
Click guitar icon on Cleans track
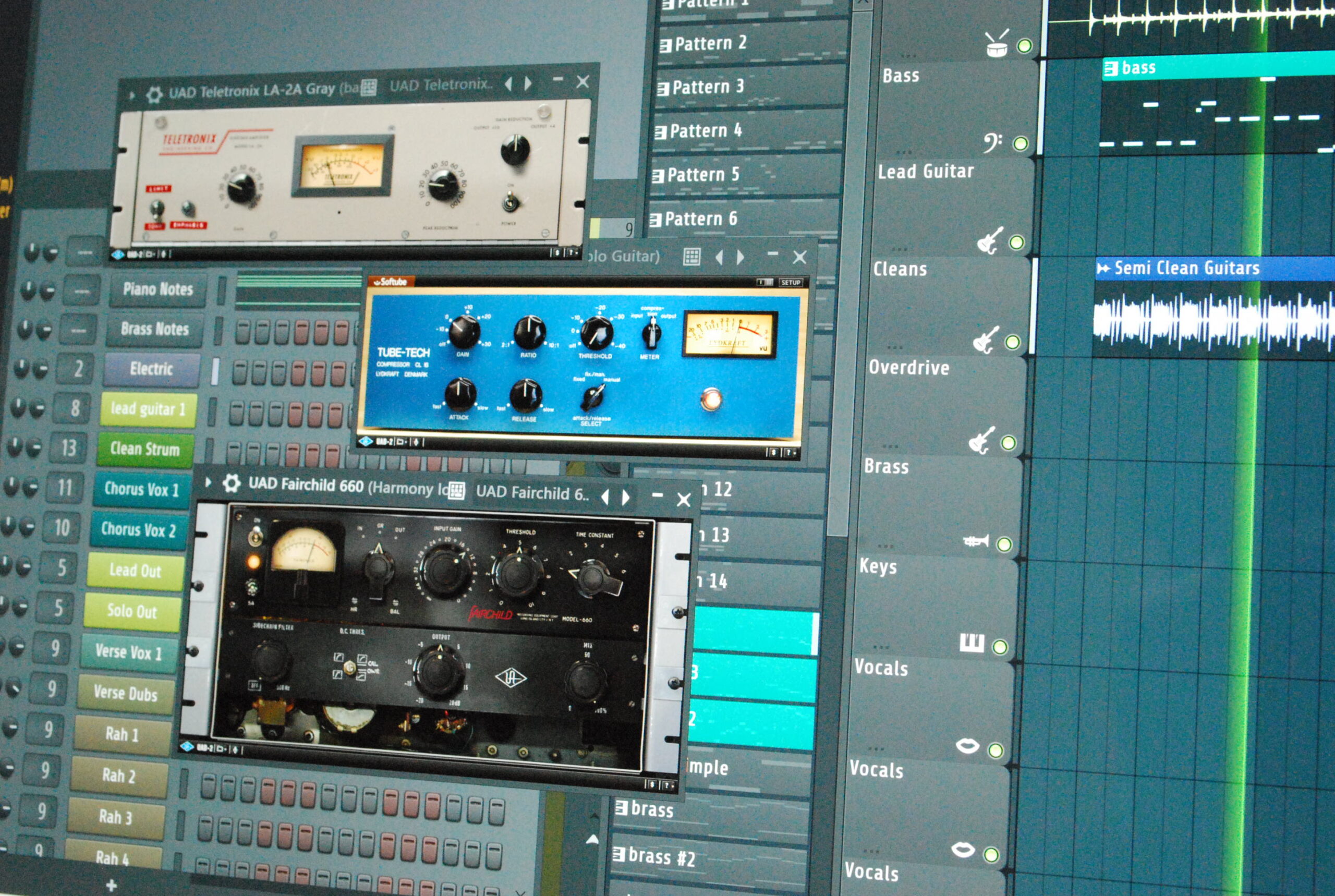click(x=986, y=340)
